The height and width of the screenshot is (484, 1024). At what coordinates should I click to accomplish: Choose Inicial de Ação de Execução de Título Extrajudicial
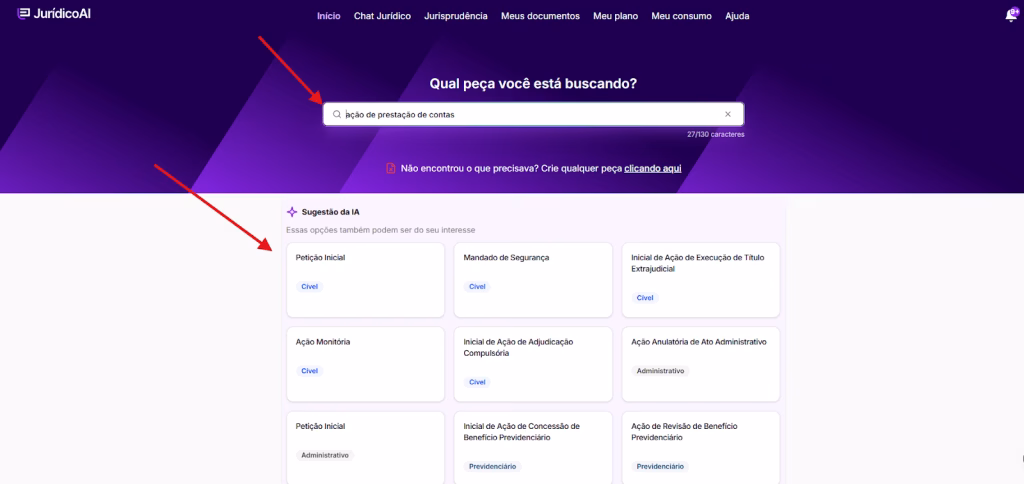coord(701,280)
